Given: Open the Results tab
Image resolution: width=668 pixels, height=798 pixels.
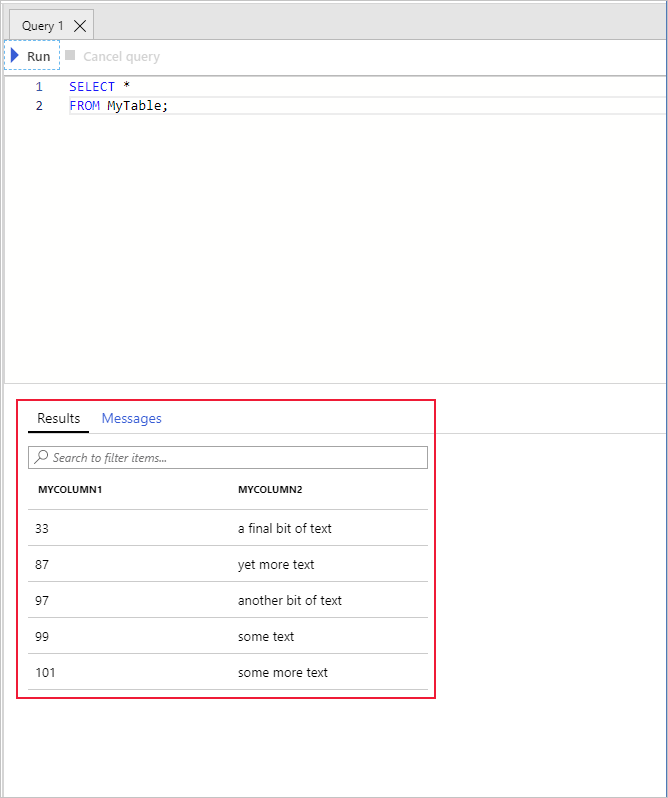Looking at the screenshot, I should (59, 418).
